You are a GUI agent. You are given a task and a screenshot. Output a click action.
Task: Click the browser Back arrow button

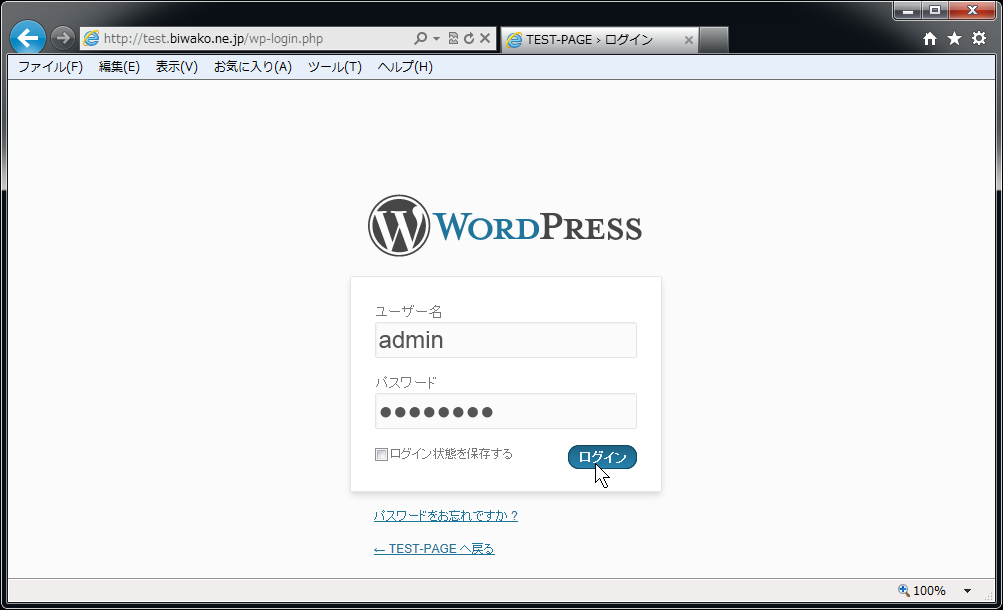[x=28, y=38]
